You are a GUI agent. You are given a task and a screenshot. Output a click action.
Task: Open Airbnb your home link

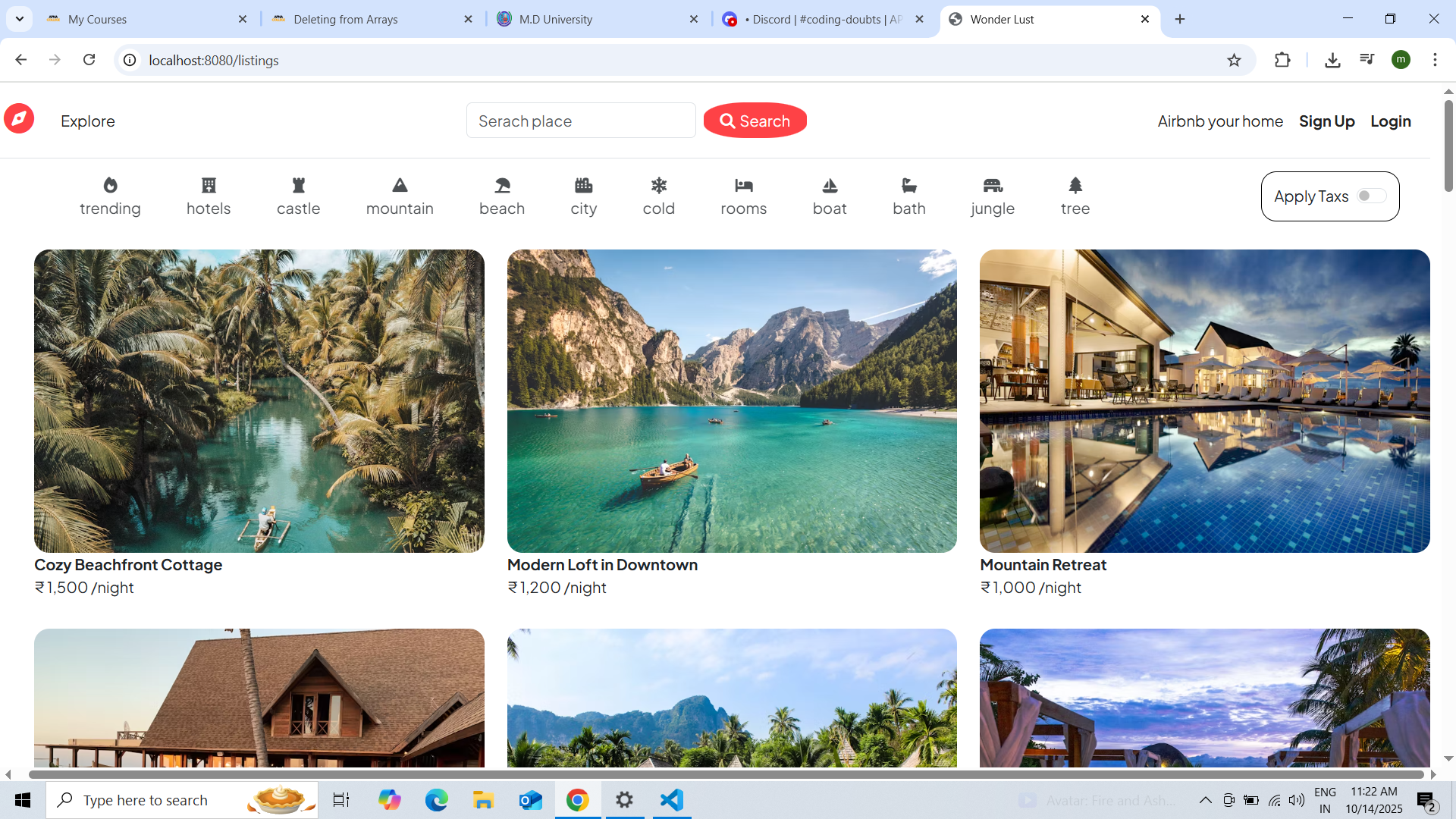coord(1220,121)
